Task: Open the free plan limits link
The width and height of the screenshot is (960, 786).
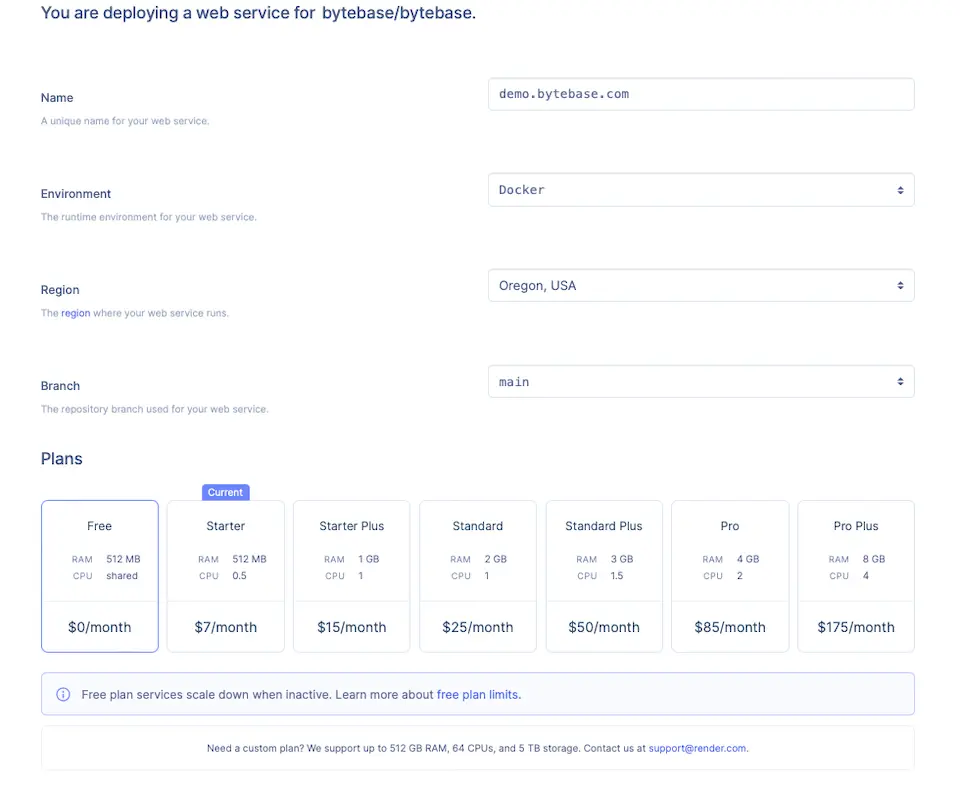Action: point(478,694)
